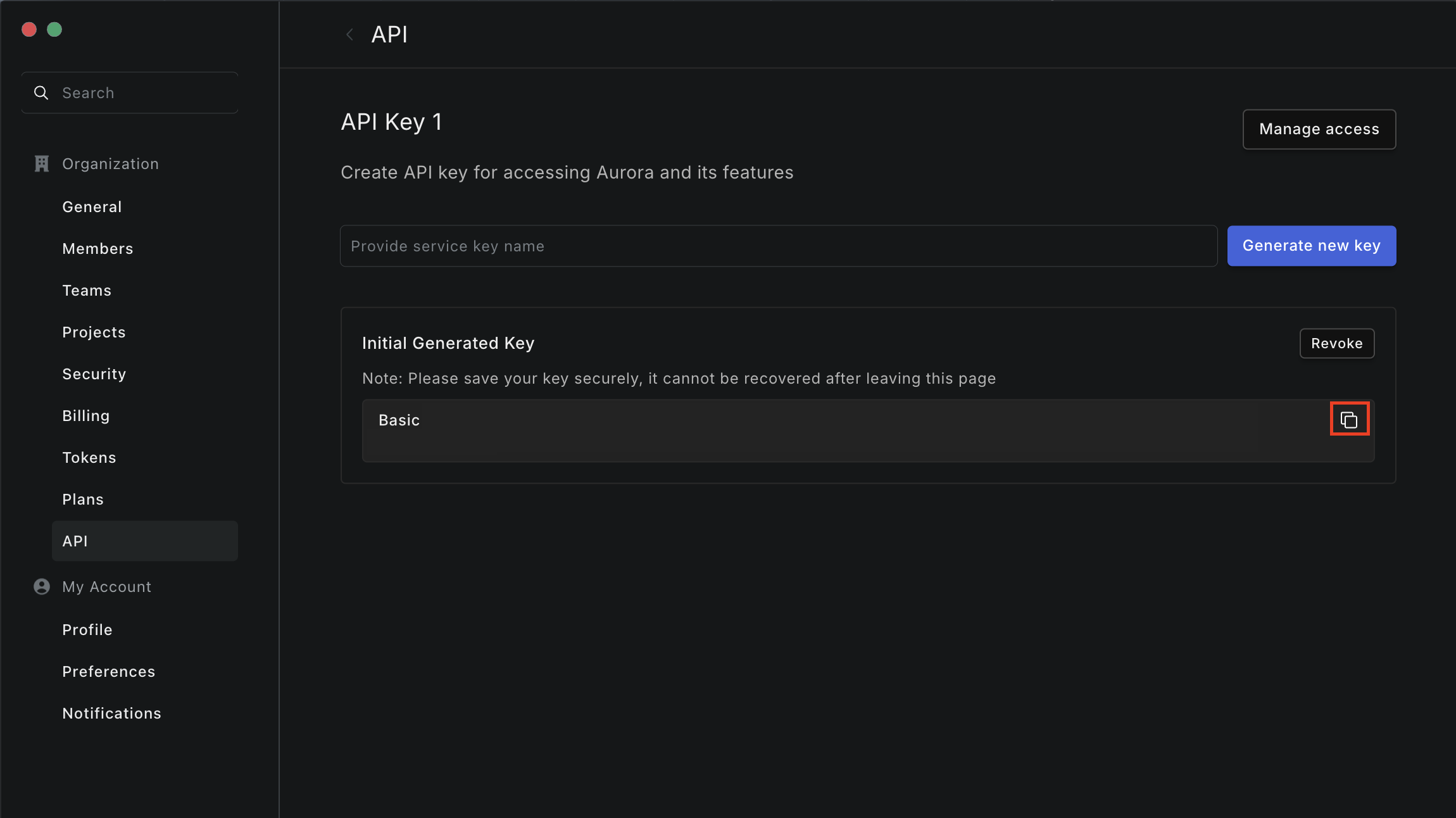The width and height of the screenshot is (1456, 818).
Task: Click the back chevron next to API
Action: (349, 34)
